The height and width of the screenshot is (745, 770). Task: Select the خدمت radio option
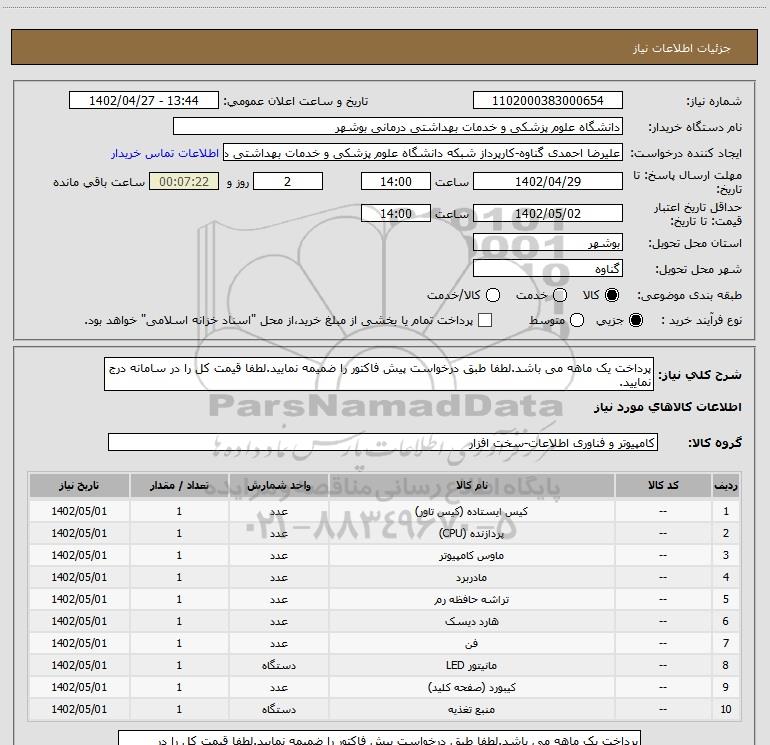click(x=559, y=296)
